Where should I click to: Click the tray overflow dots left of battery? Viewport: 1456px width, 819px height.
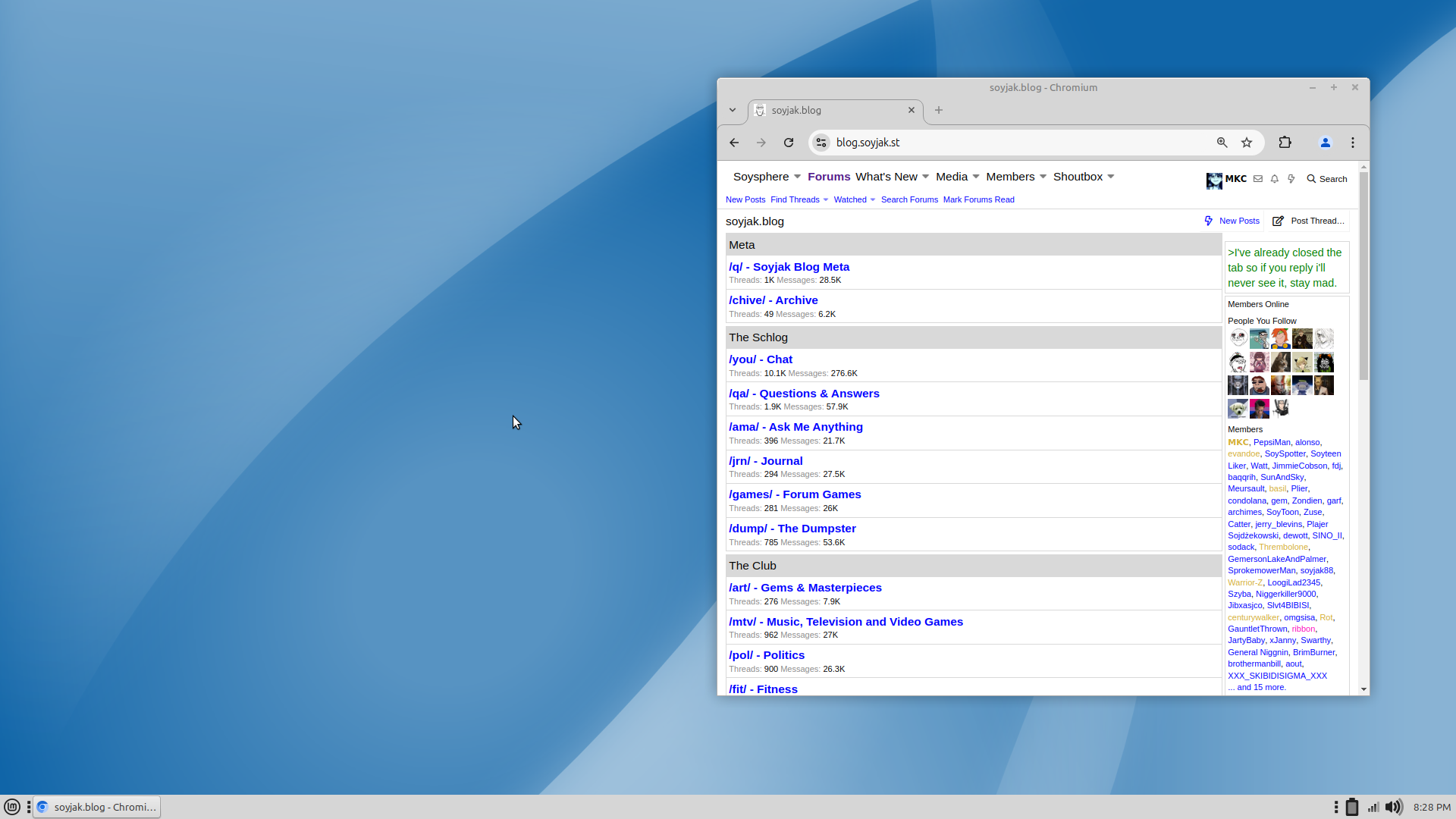click(x=1336, y=807)
